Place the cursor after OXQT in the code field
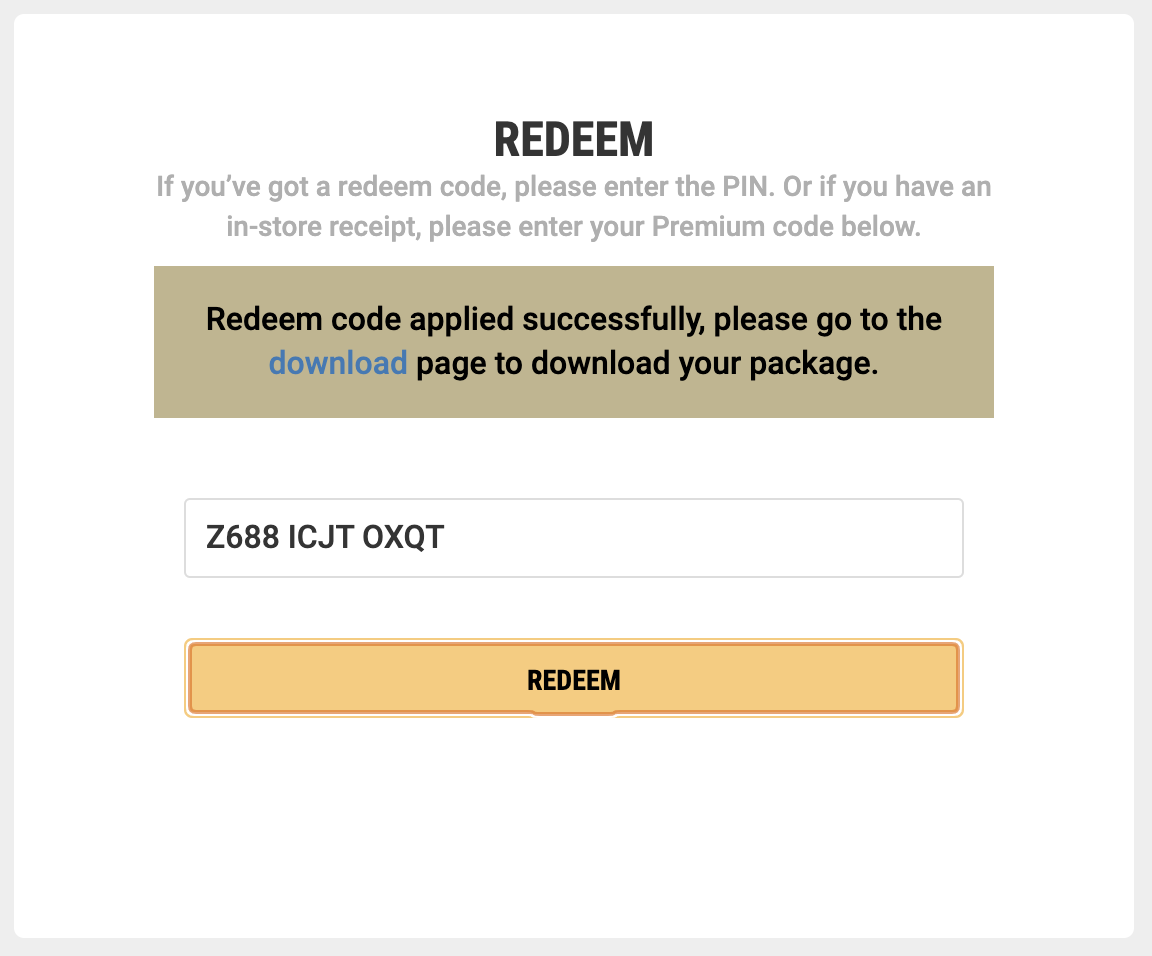1152x956 pixels. (446, 538)
